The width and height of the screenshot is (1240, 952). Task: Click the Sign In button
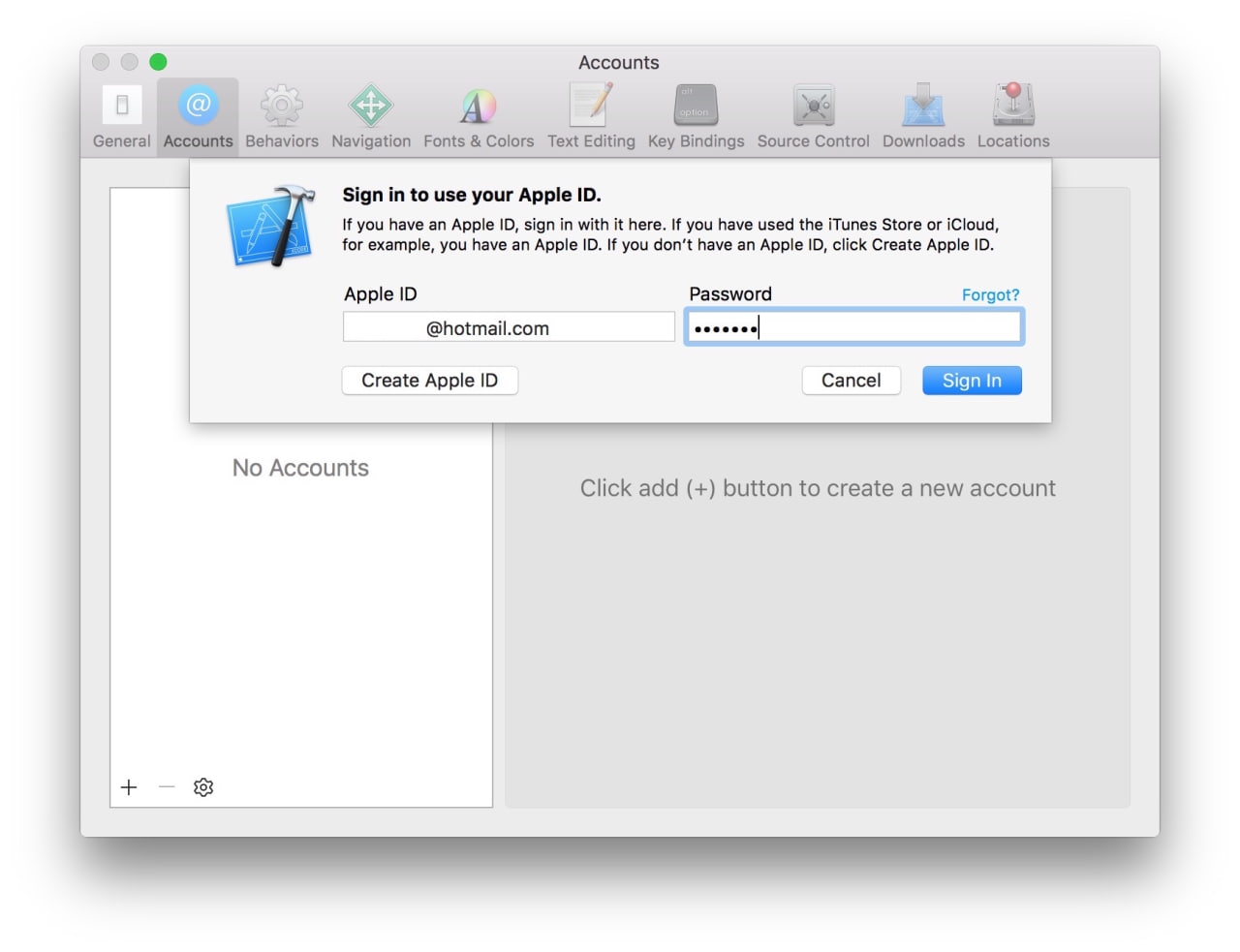(972, 381)
